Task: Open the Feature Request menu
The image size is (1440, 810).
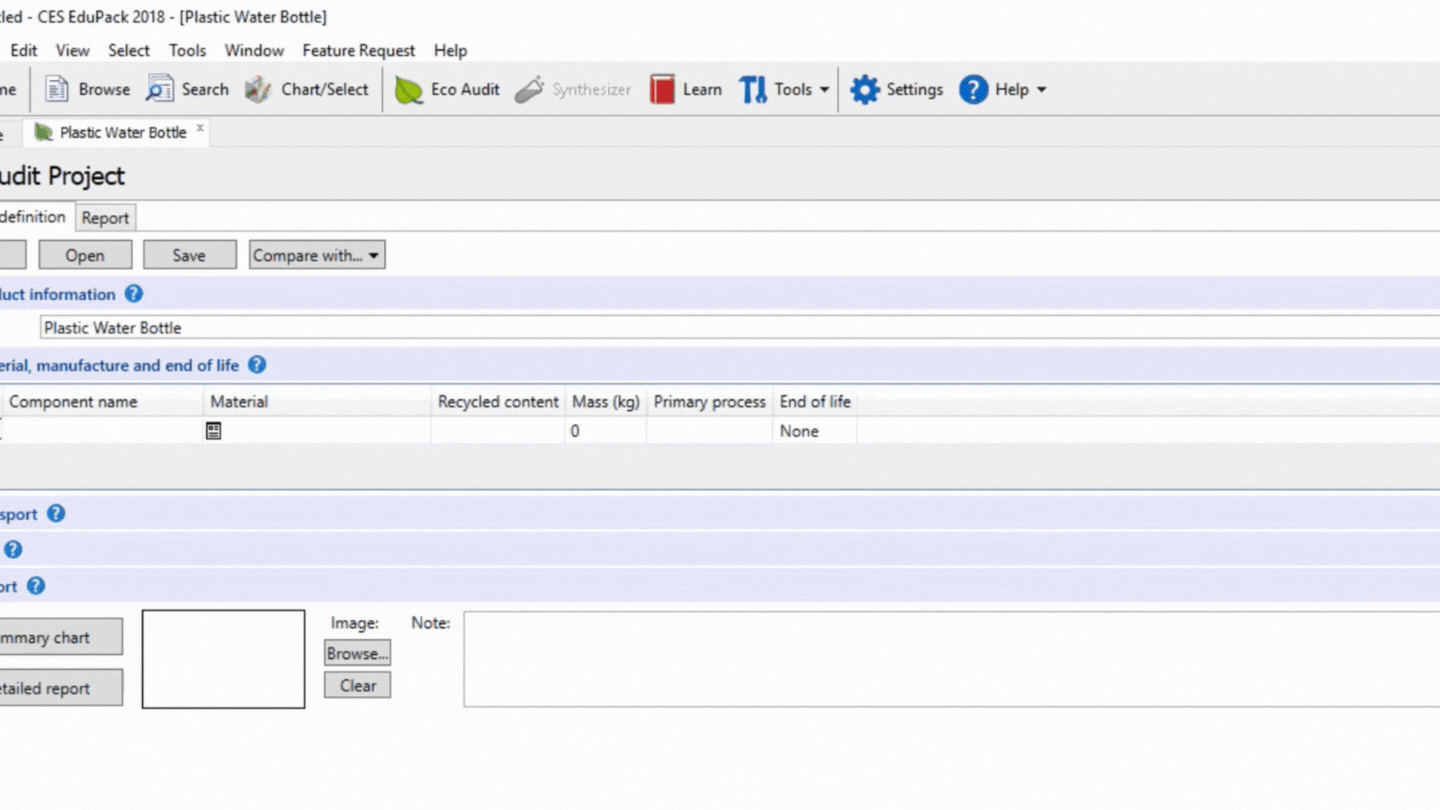Action: (x=359, y=50)
